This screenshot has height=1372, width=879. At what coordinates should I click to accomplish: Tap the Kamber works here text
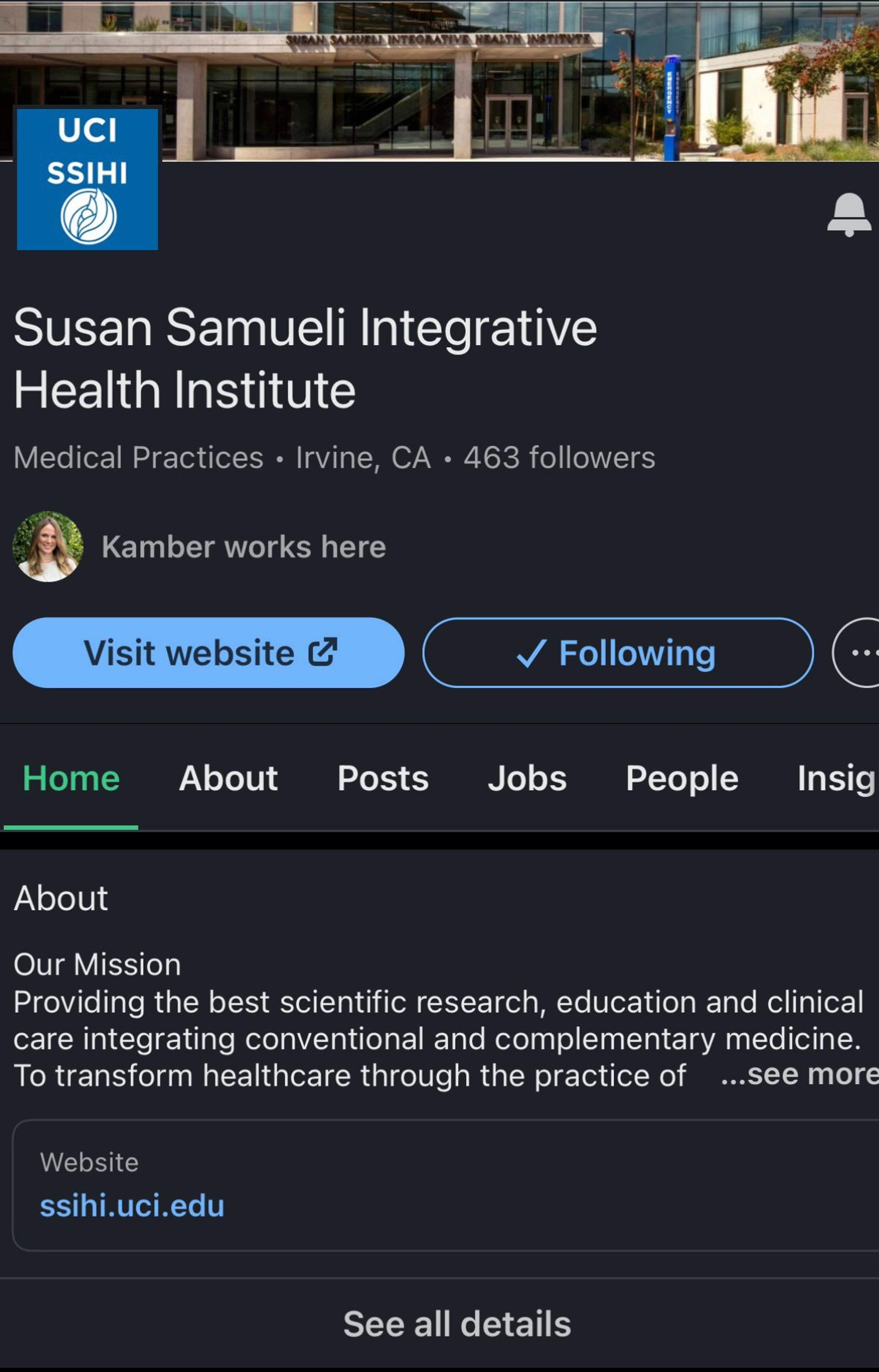tap(244, 547)
